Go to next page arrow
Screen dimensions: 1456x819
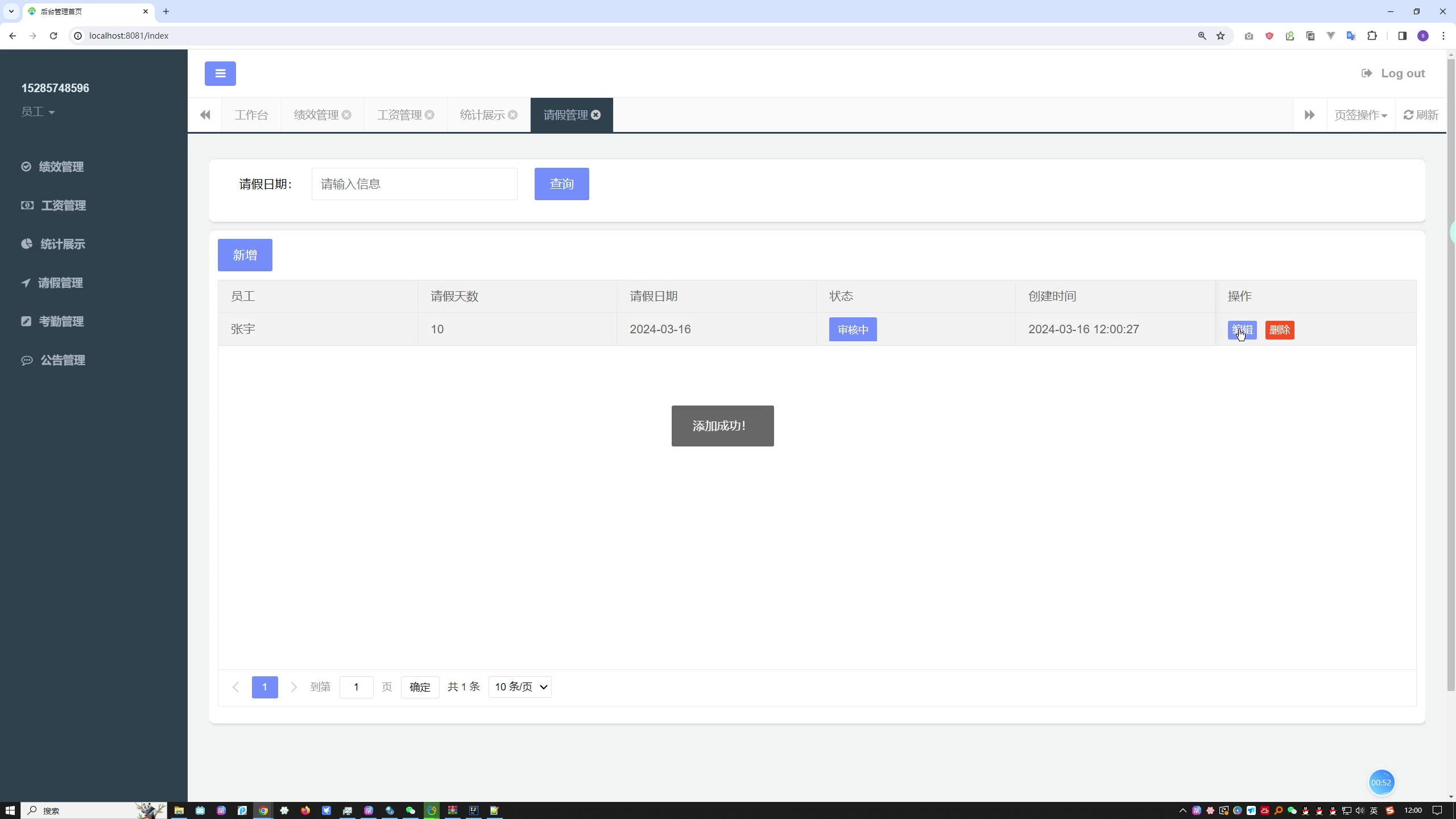[293, 687]
